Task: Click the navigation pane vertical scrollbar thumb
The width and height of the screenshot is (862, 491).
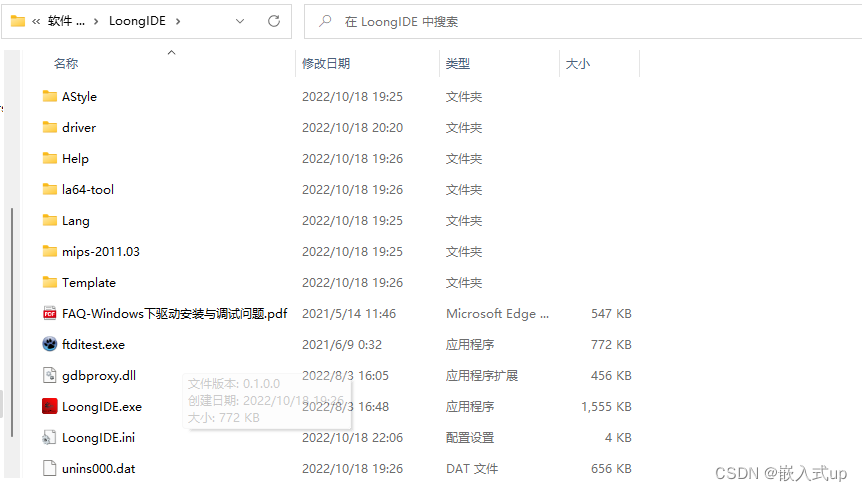Action: pos(12,322)
